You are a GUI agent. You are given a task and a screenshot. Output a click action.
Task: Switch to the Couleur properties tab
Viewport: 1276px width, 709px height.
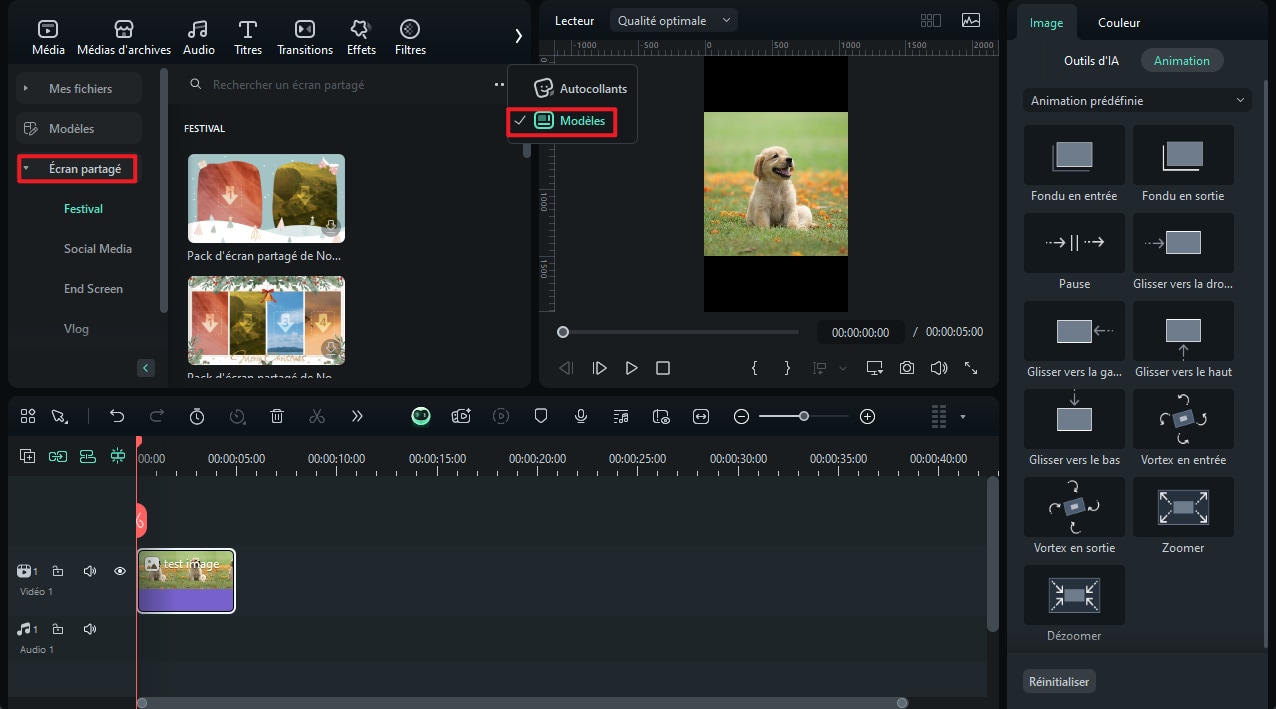coord(1119,23)
